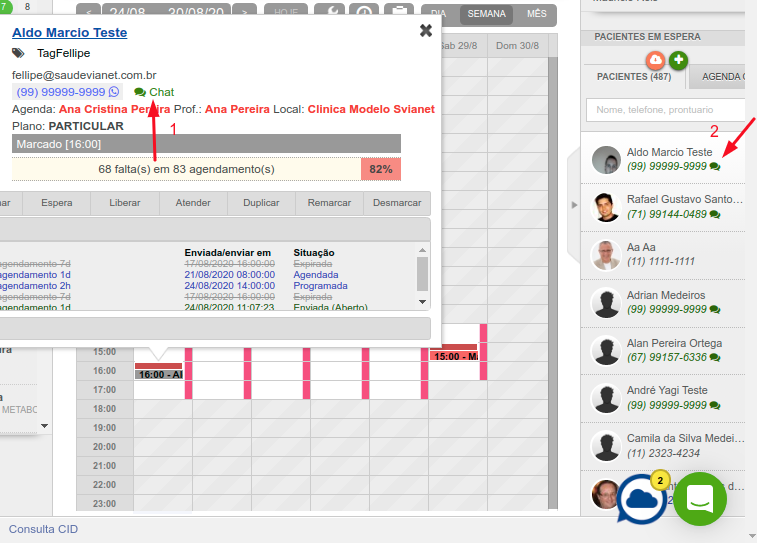The height and width of the screenshot is (543, 757).
Task: Click the calendar vertical scrollbar
Action: pos(553,282)
